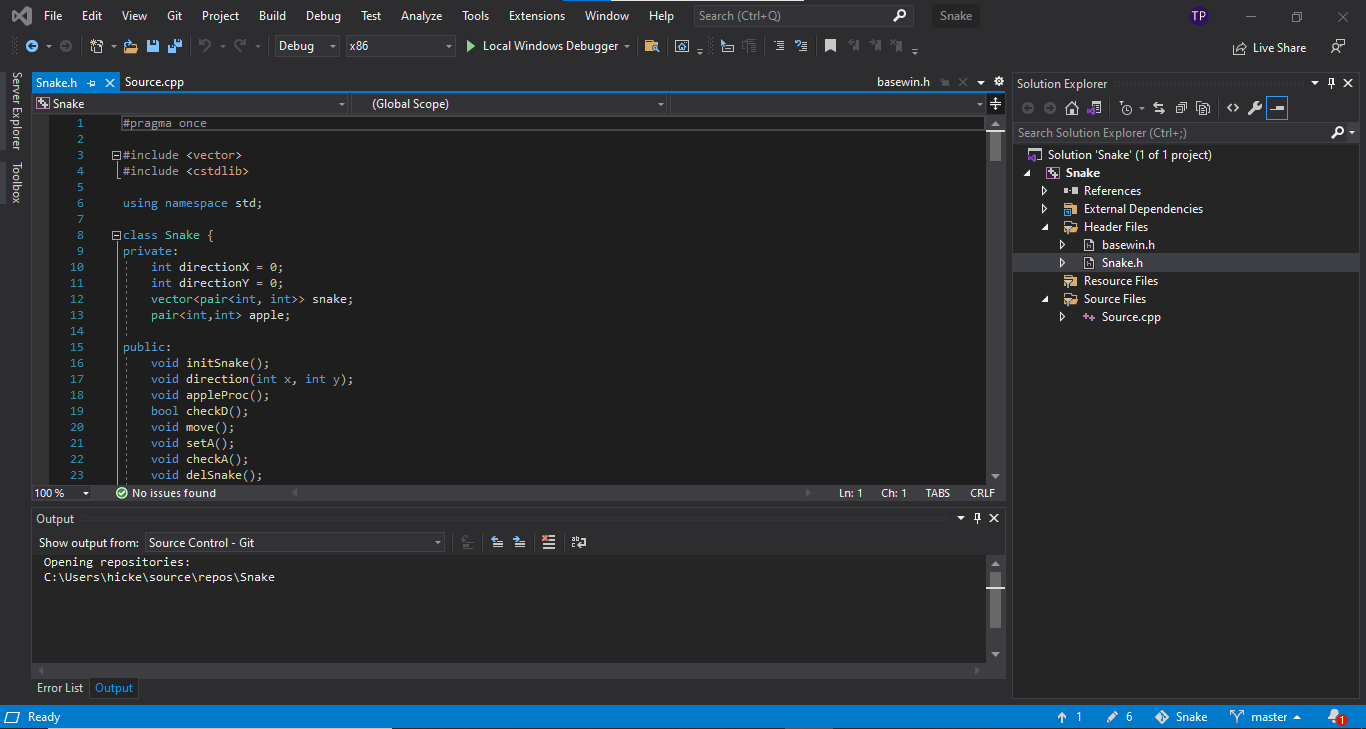This screenshot has height=729, width=1366.
Task: Click the Live Share button
Action: [x=1269, y=47]
